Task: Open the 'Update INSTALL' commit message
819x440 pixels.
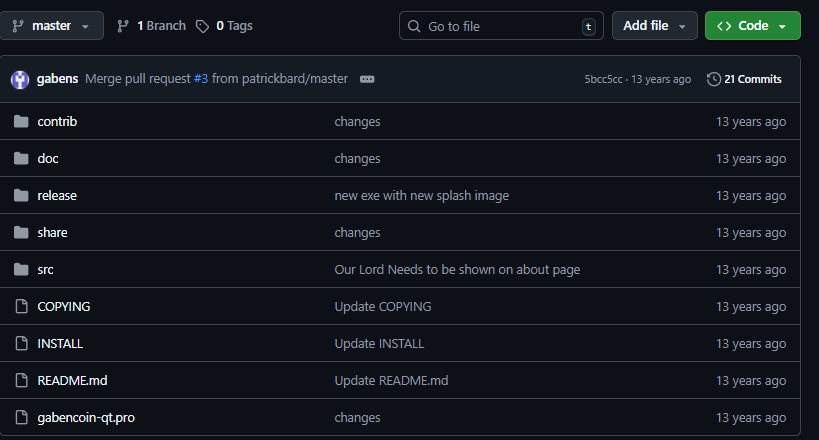Action: click(x=379, y=344)
